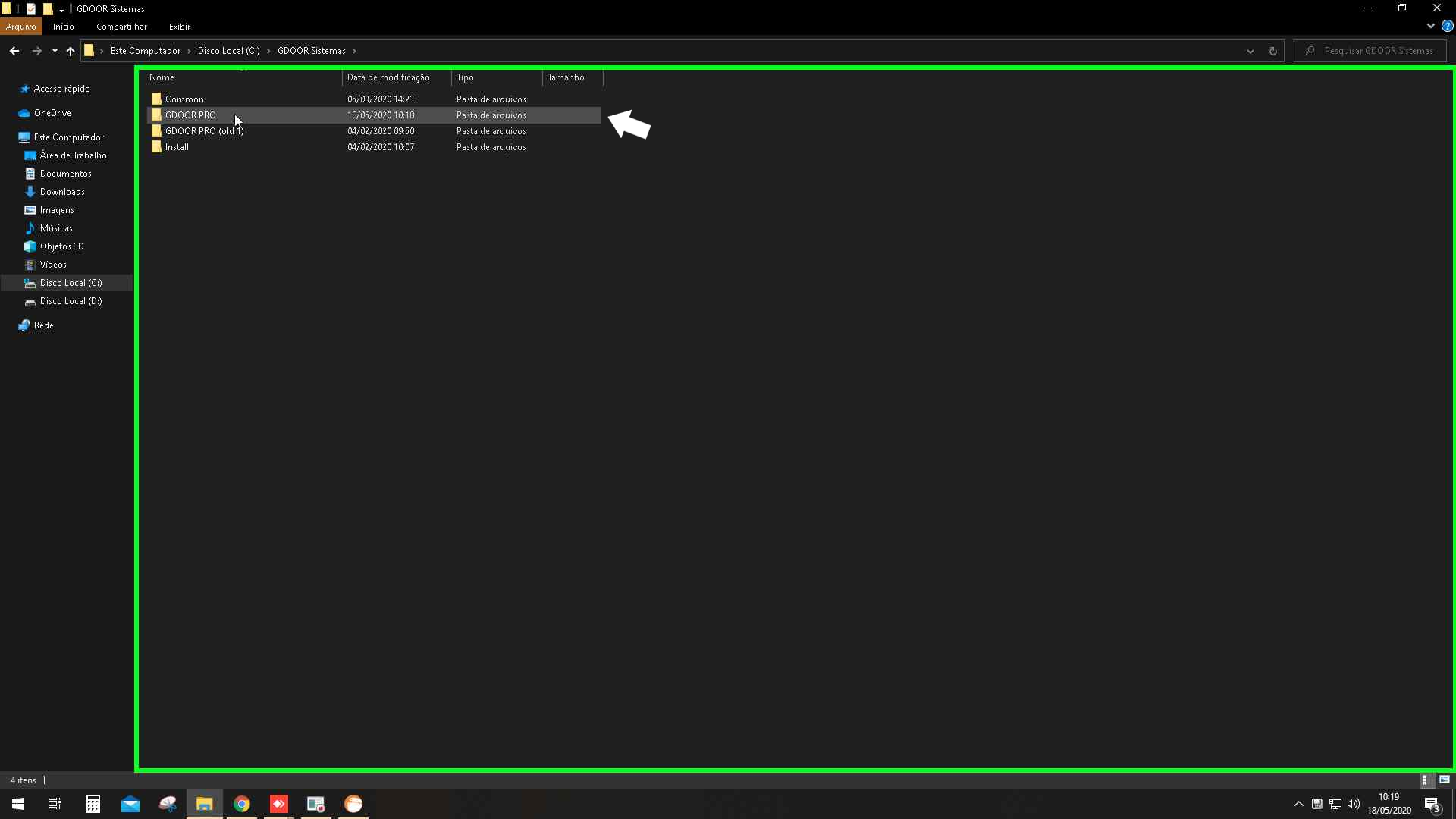This screenshot has height=819, width=1456.
Task: Open recent locations dropdown arrow
Action: (55, 51)
